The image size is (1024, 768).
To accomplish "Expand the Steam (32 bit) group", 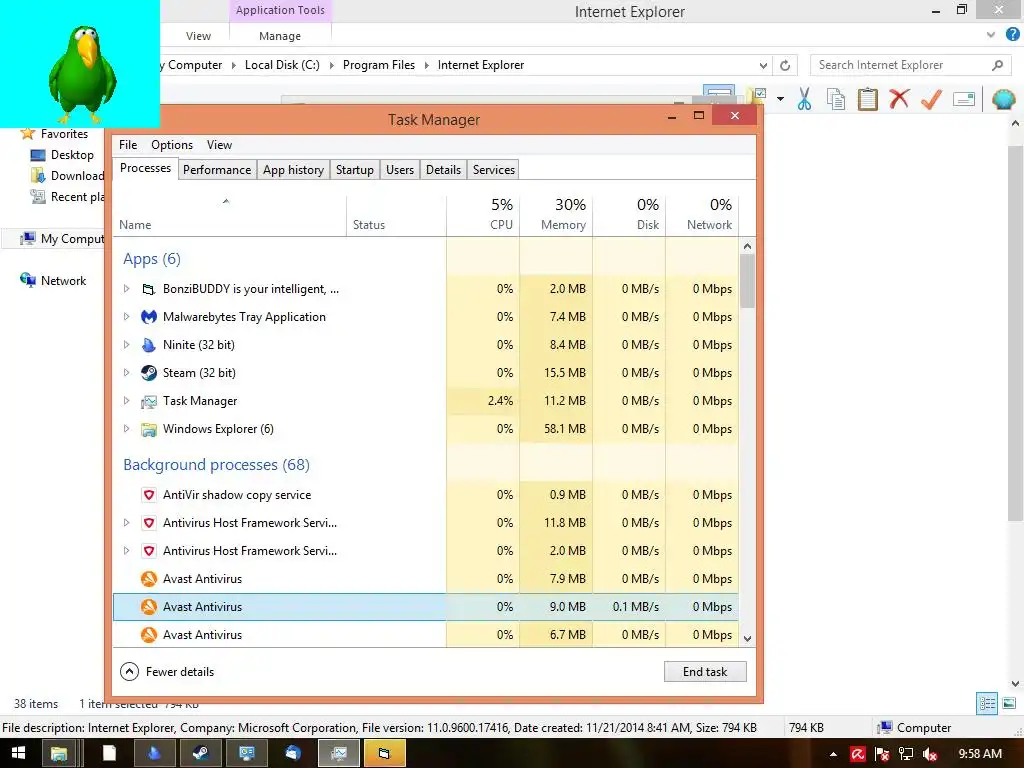I will point(127,373).
